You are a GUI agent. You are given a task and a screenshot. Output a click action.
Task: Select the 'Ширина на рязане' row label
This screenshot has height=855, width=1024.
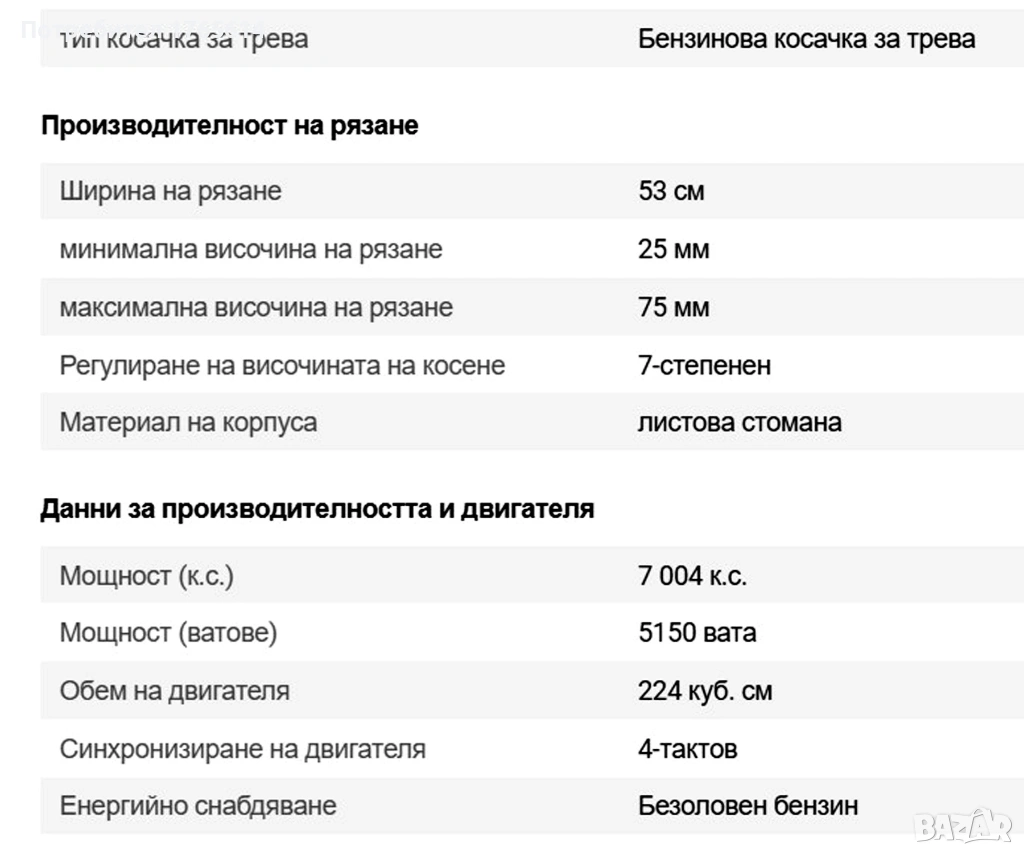tap(171, 191)
